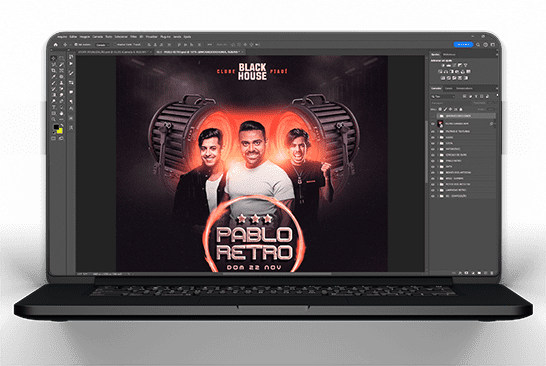
Task: Hide the BG - COMPOSIÇÃO layer group
Action: [x=433, y=196]
